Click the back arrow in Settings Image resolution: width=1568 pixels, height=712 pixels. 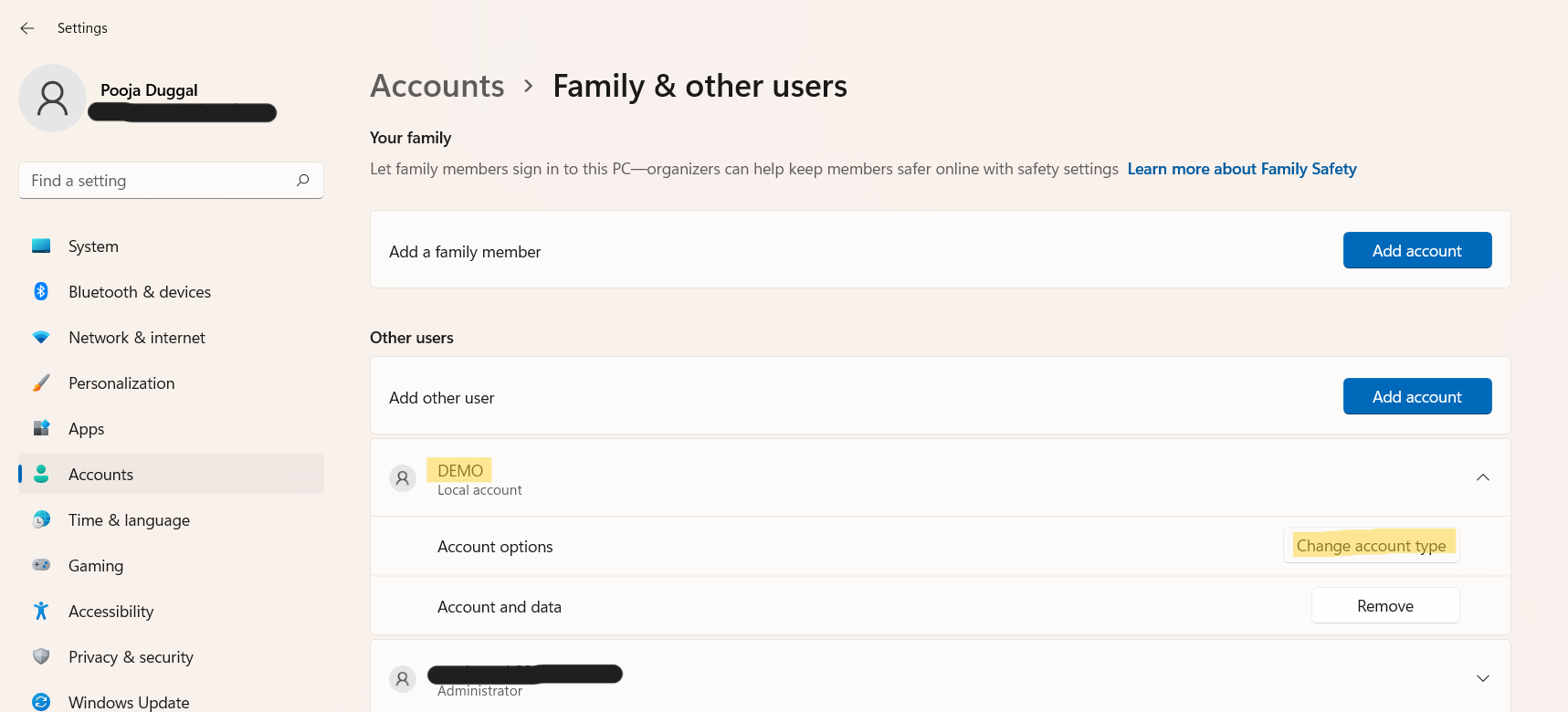pos(27,28)
